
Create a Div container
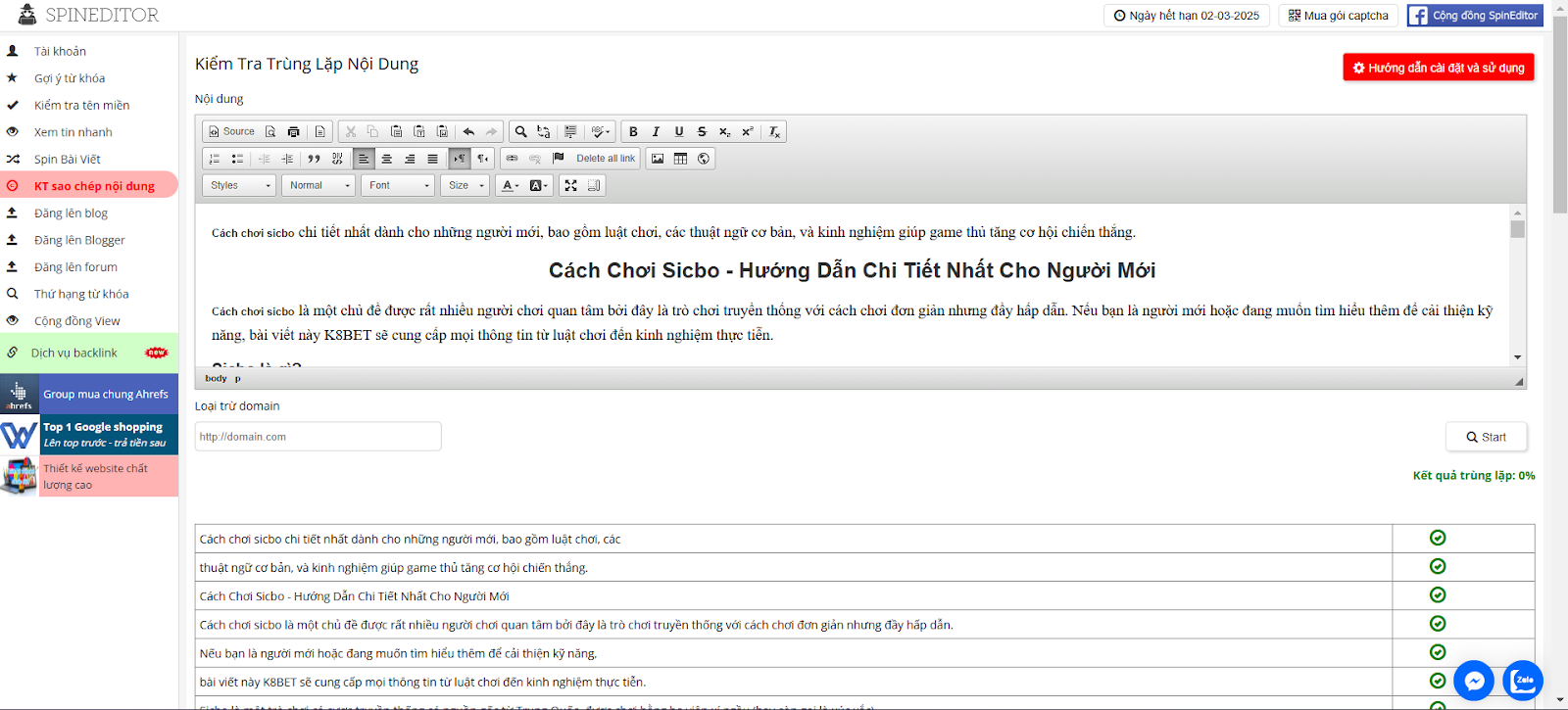pos(337,159)
